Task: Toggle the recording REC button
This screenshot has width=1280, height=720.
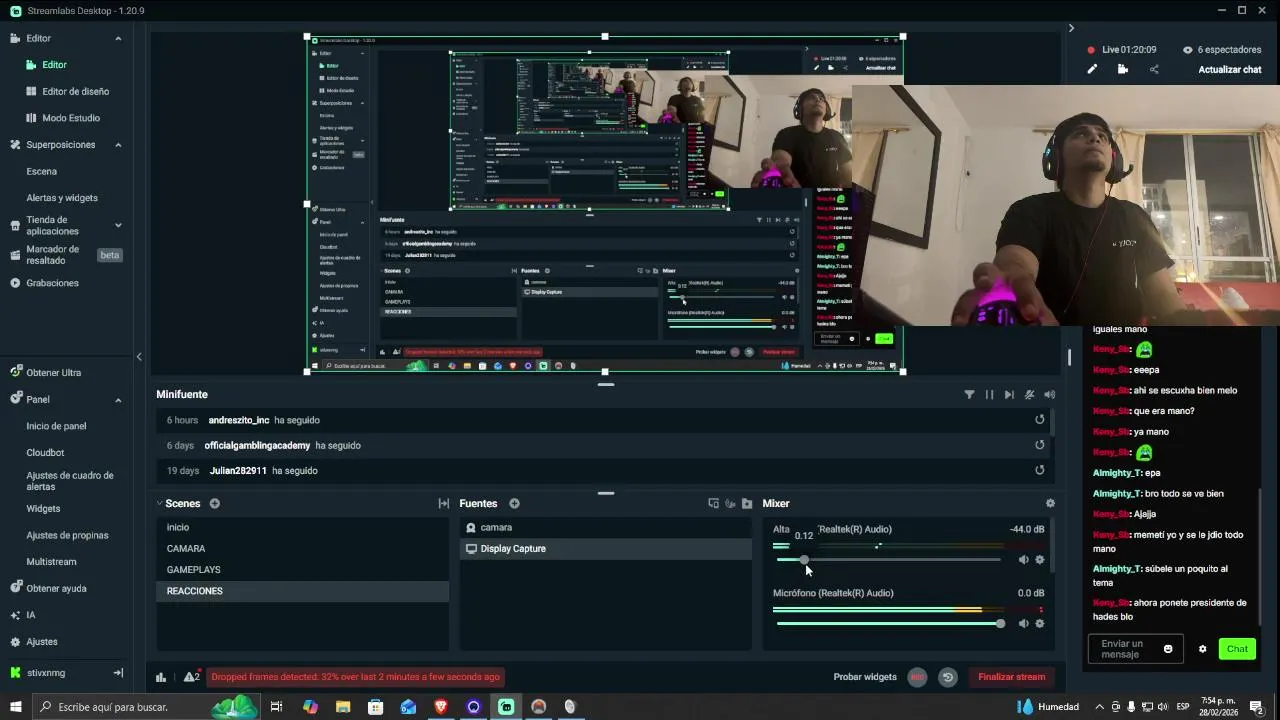Action: pos(917,677)
